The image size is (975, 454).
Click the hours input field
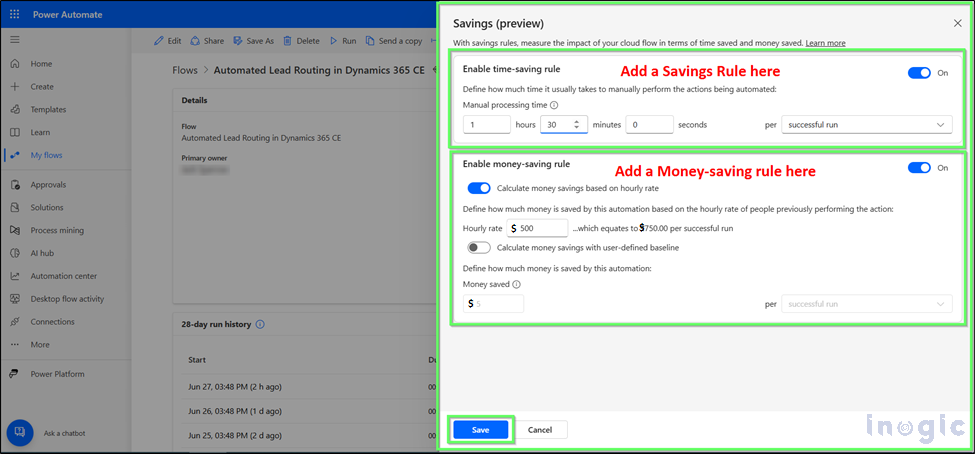pyautogui.click(x=487, y=125)
